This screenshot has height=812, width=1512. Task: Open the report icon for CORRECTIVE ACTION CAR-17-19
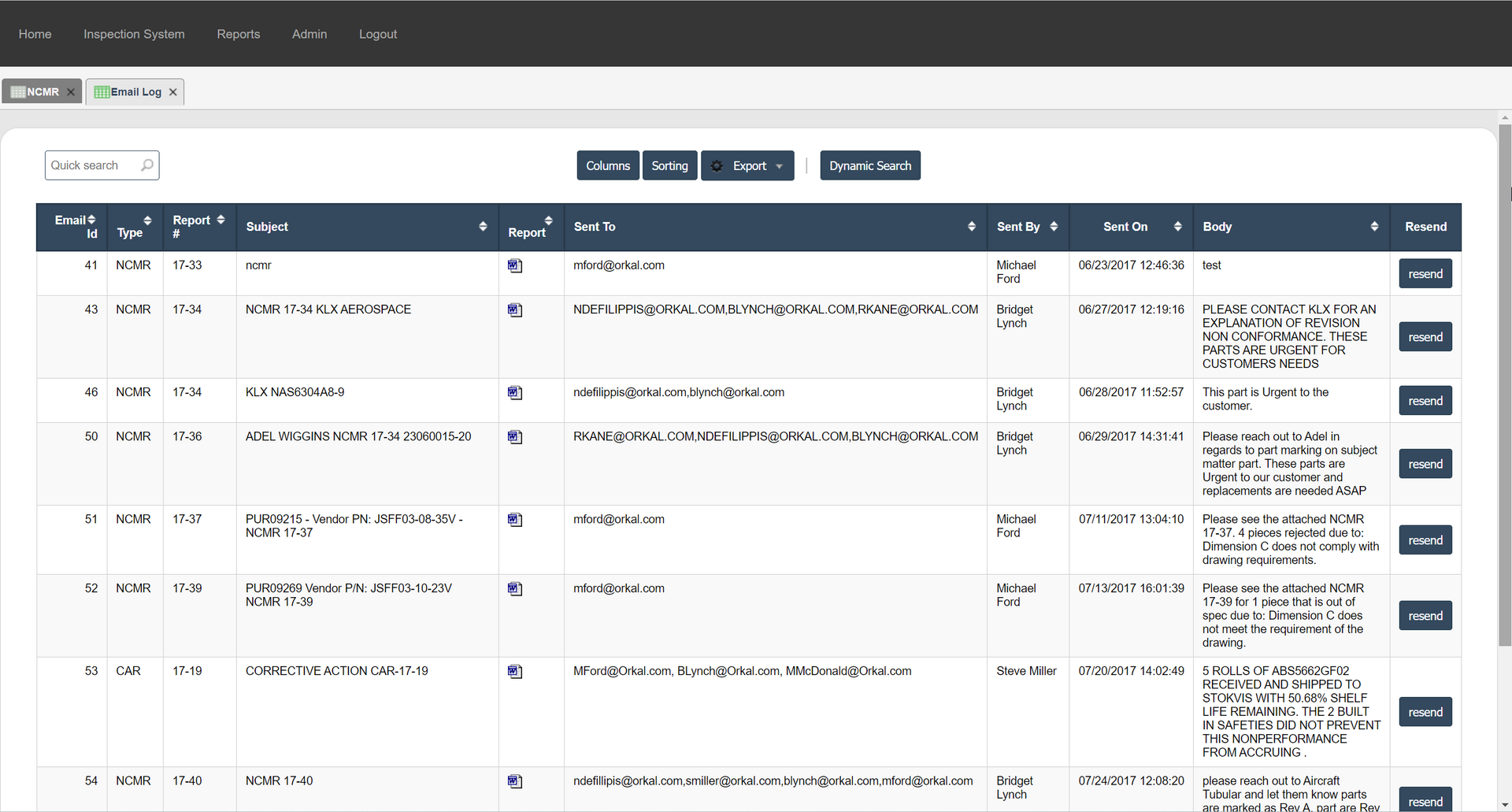click(515, 672)
